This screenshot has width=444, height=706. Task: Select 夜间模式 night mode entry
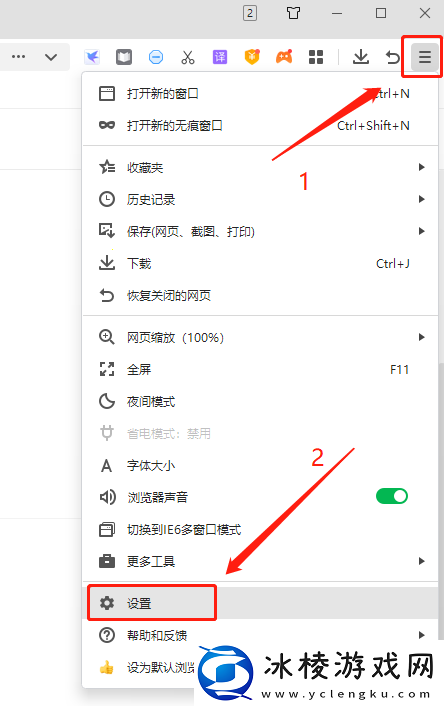260,401
